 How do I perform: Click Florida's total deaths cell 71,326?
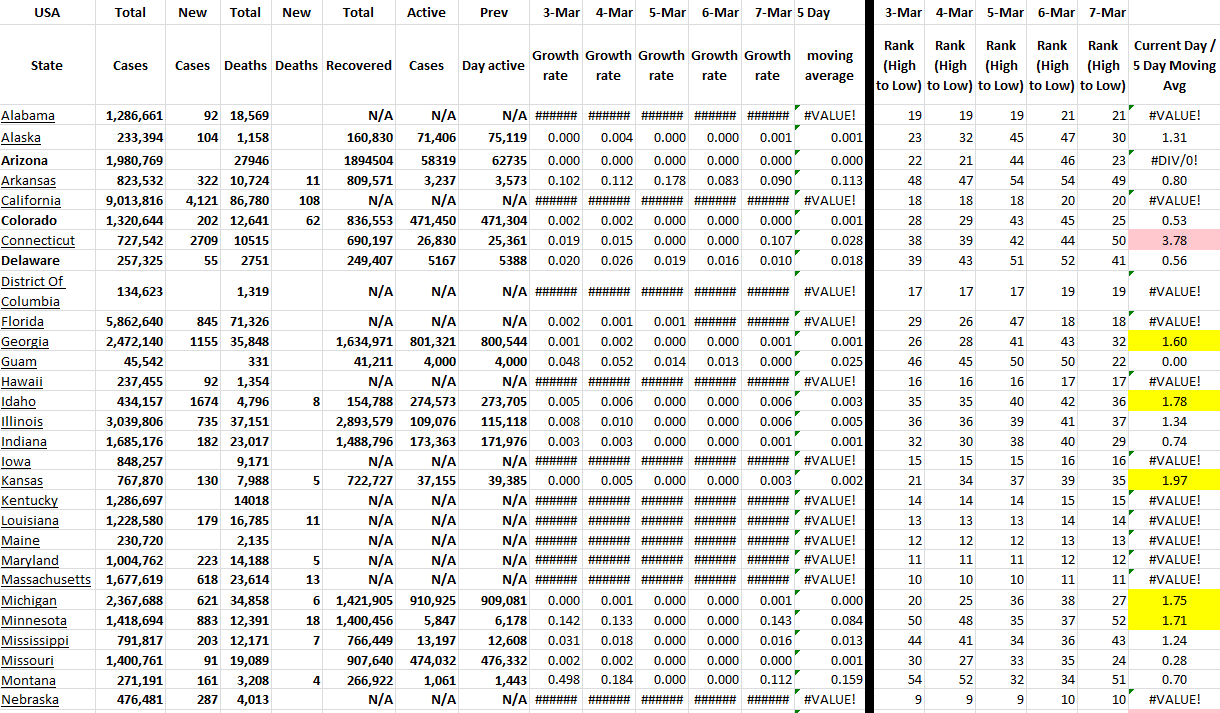tap(245, 322)
